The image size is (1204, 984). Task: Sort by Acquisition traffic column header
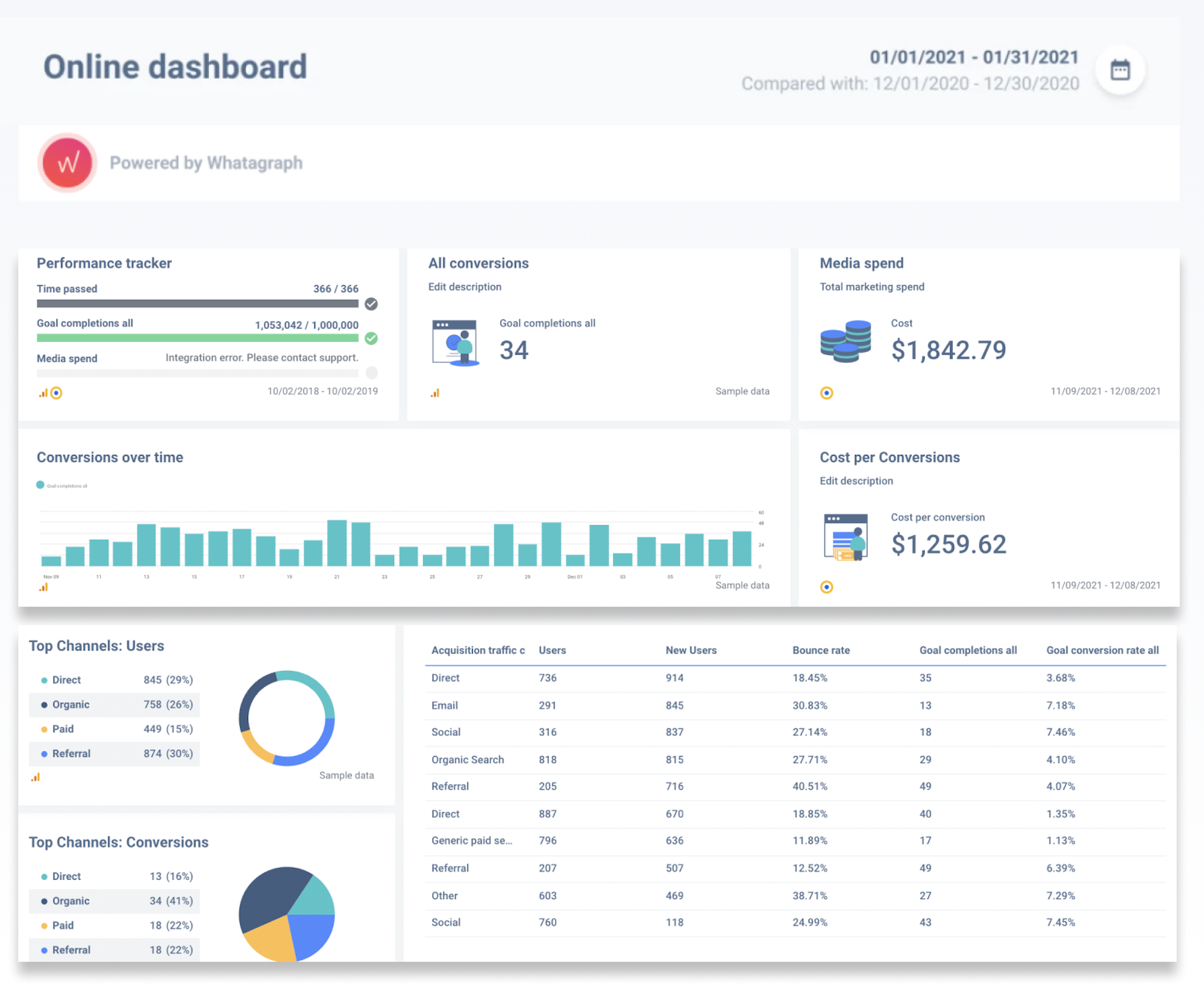(x=478, y=650)
